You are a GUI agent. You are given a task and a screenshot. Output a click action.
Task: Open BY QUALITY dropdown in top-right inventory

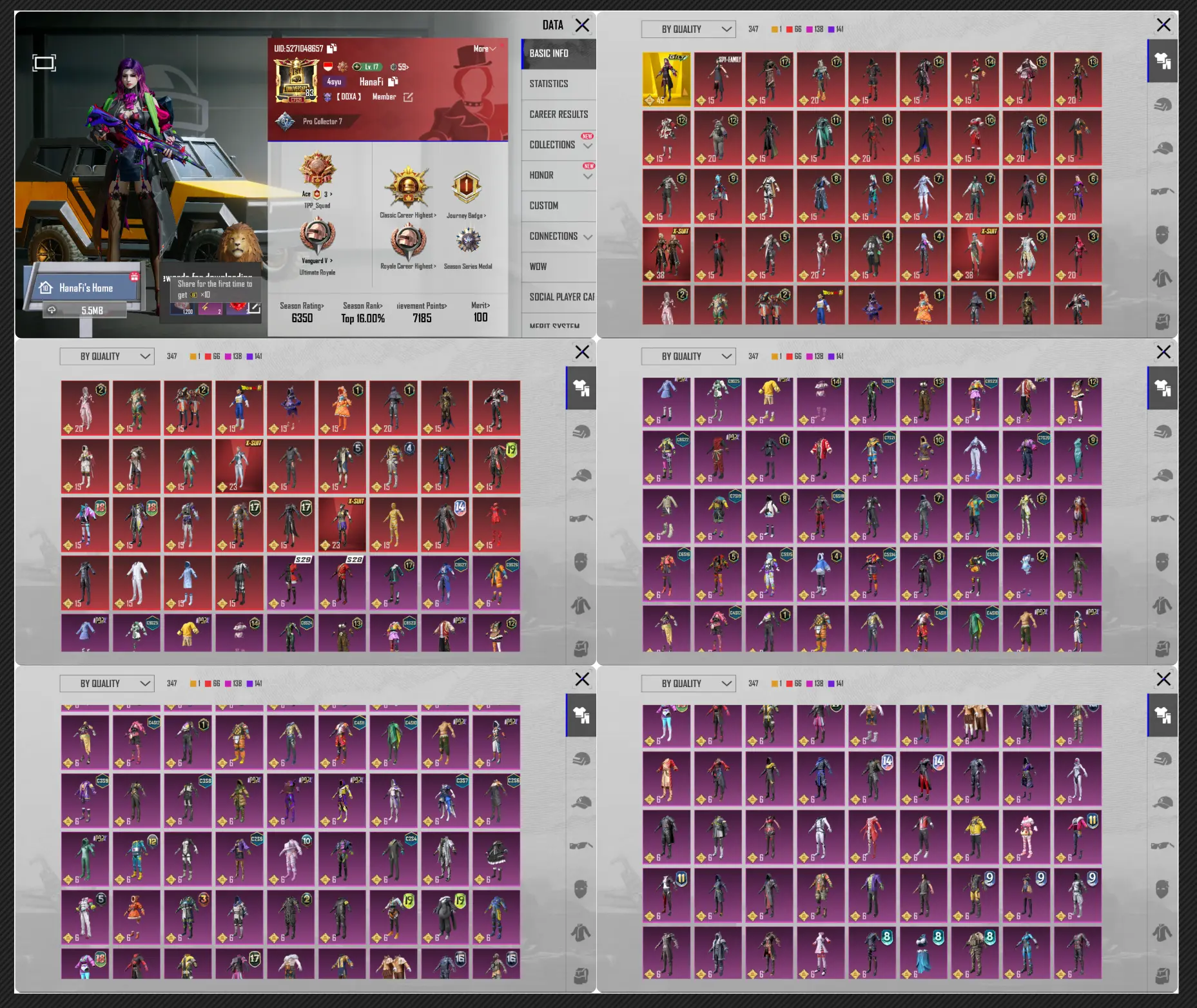[688, 29]
